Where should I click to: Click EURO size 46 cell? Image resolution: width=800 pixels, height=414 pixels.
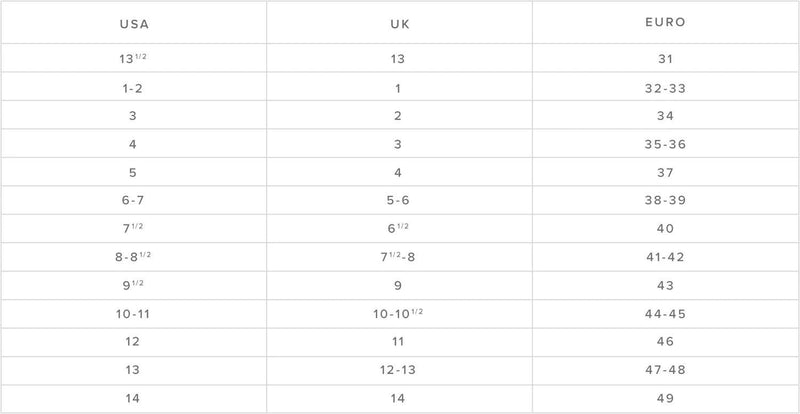(665, 341)
